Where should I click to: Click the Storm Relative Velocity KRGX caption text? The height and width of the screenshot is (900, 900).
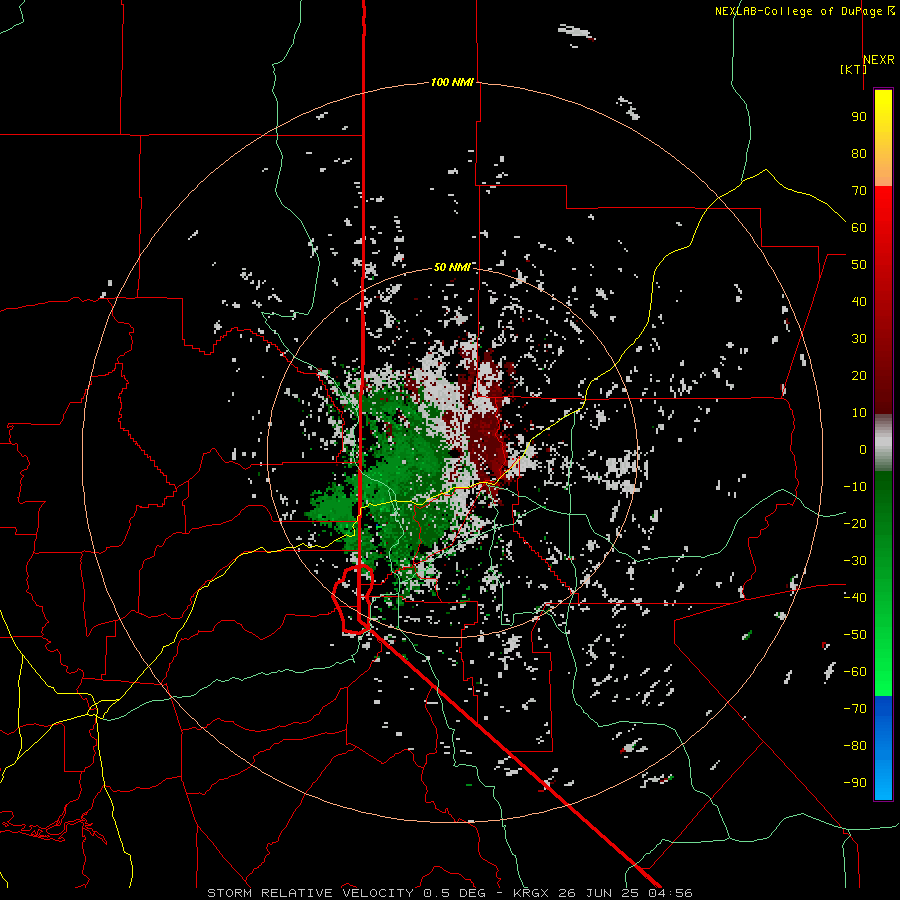pos(449,893)
